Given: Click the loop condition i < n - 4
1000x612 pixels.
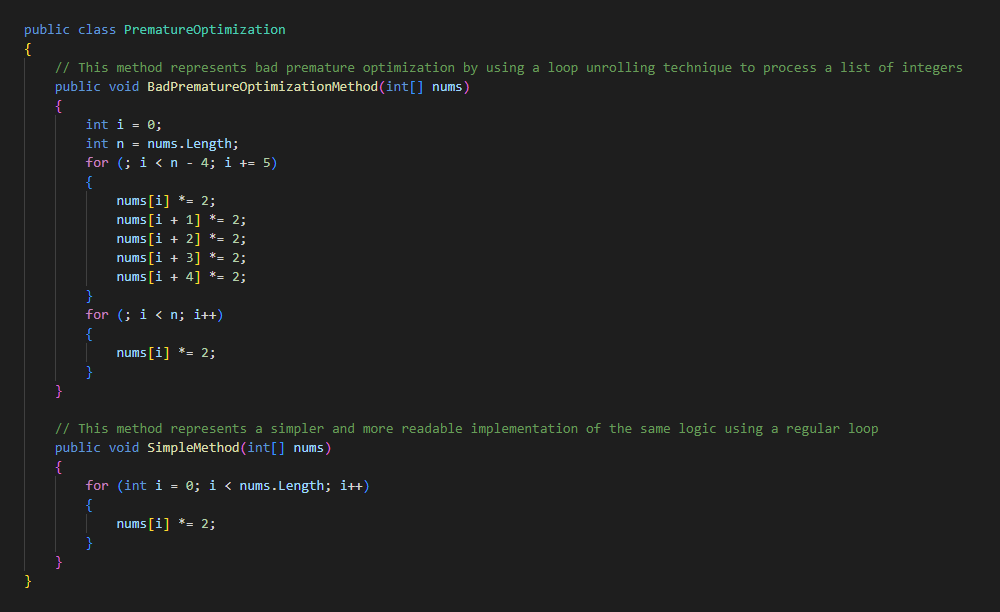Looking at the screenshot, I should 176,162.
